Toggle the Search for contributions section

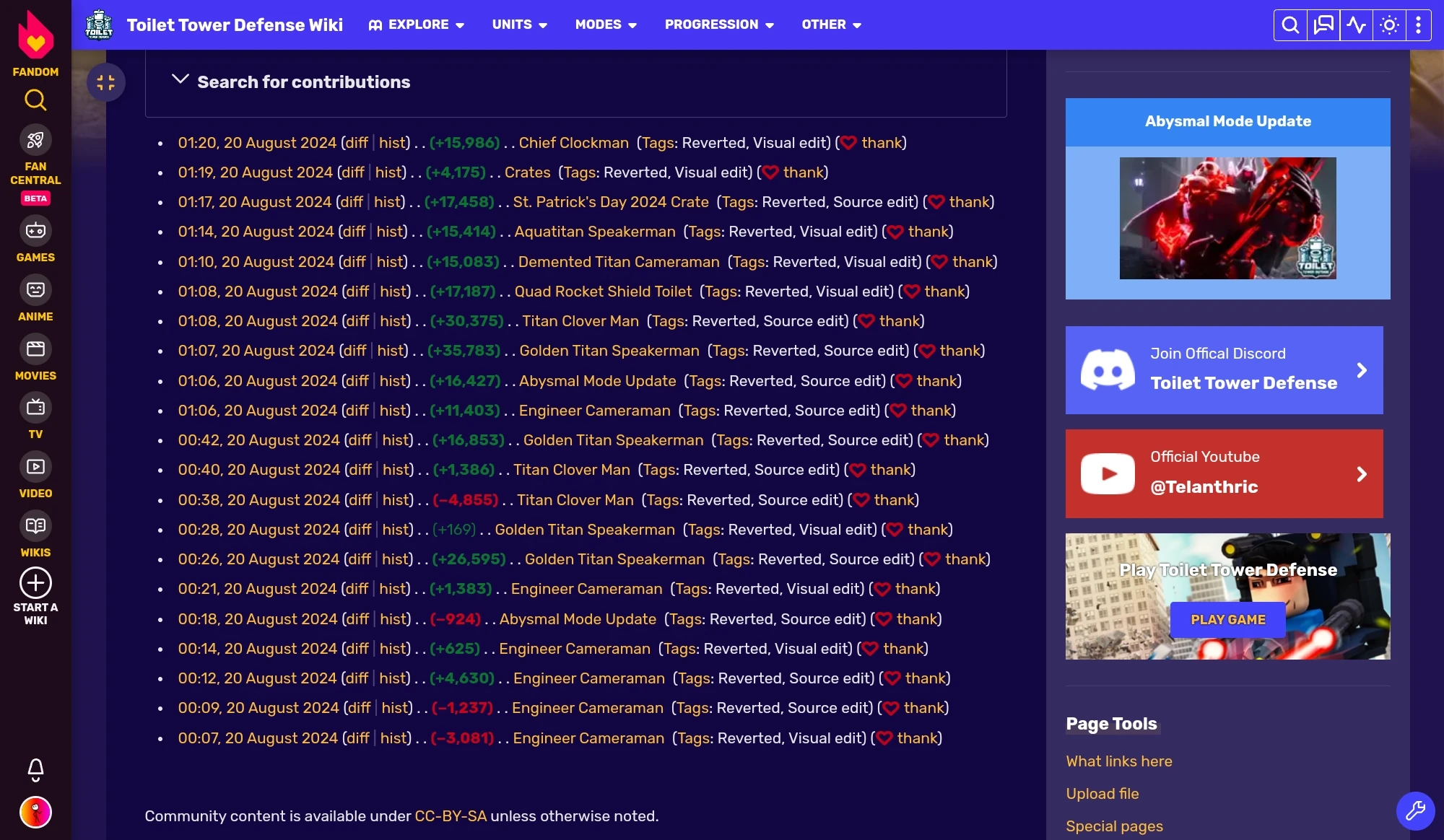click(x=290, y=82)
